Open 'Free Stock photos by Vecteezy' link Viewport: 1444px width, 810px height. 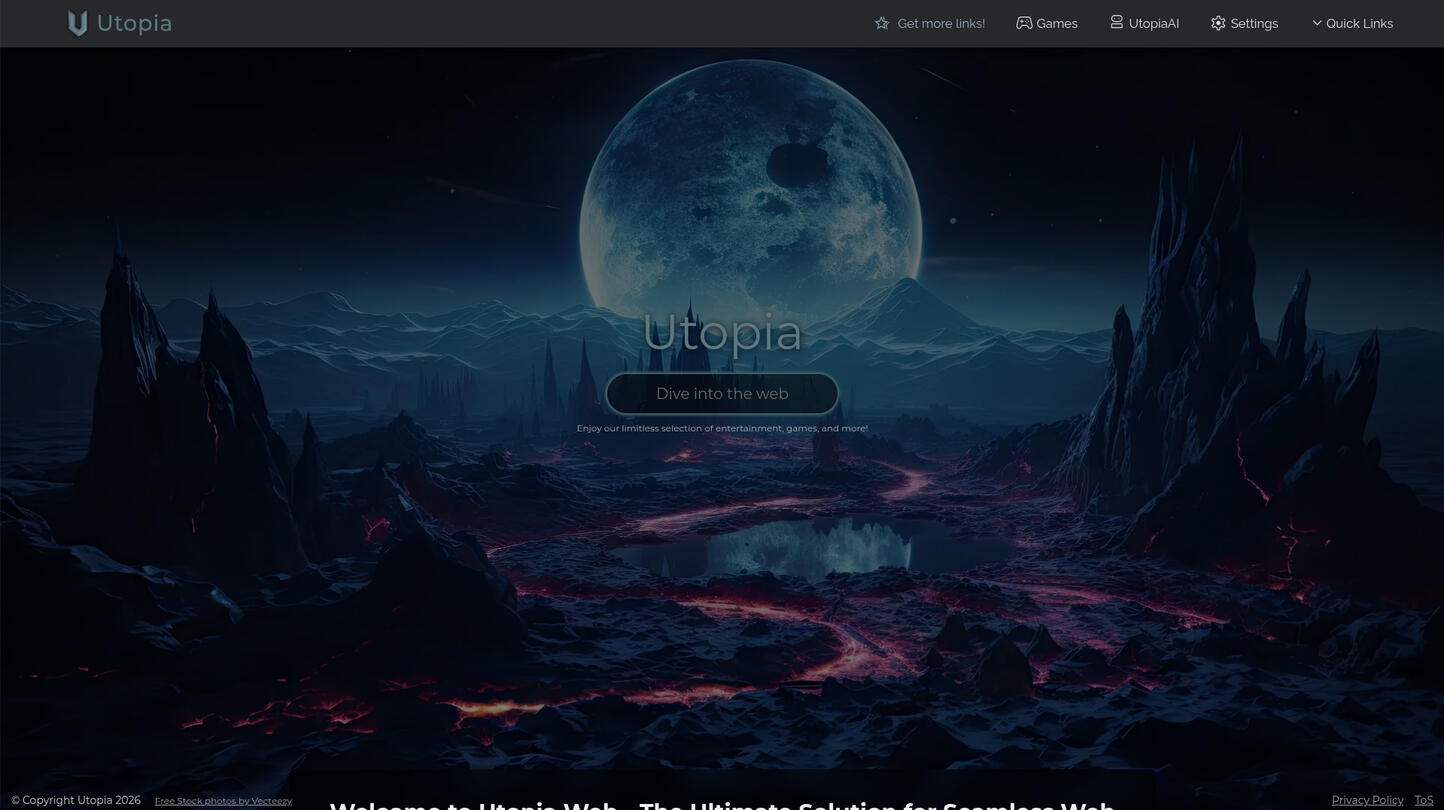pyautogui.click(x=223, y=801)
